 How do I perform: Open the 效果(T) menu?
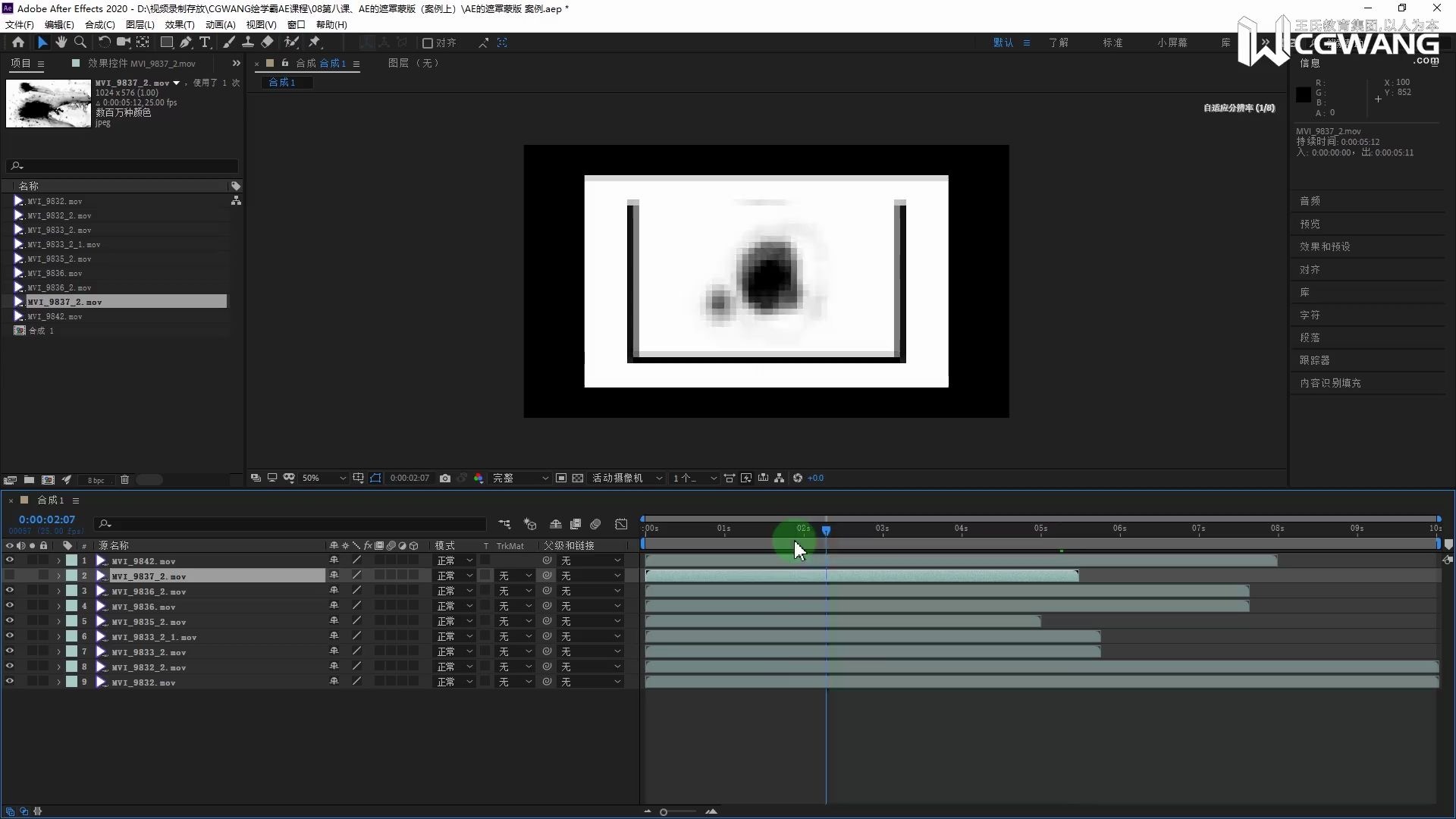[x=179, y=24]
